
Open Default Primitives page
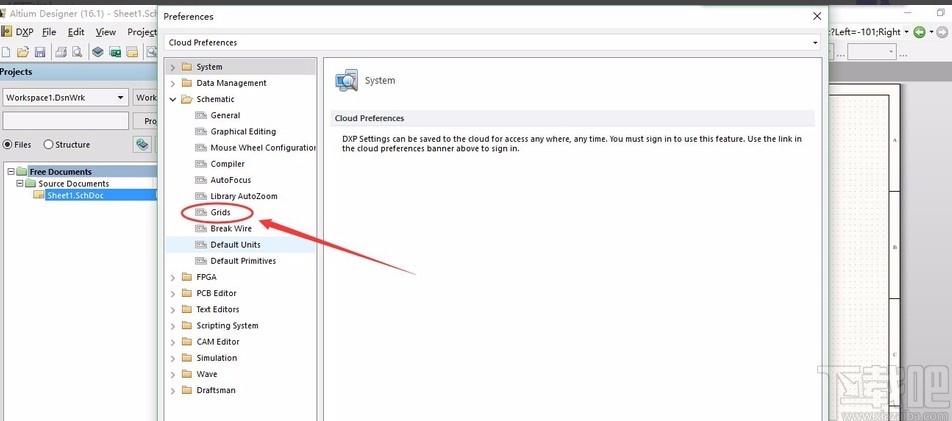tap(243, 261)
